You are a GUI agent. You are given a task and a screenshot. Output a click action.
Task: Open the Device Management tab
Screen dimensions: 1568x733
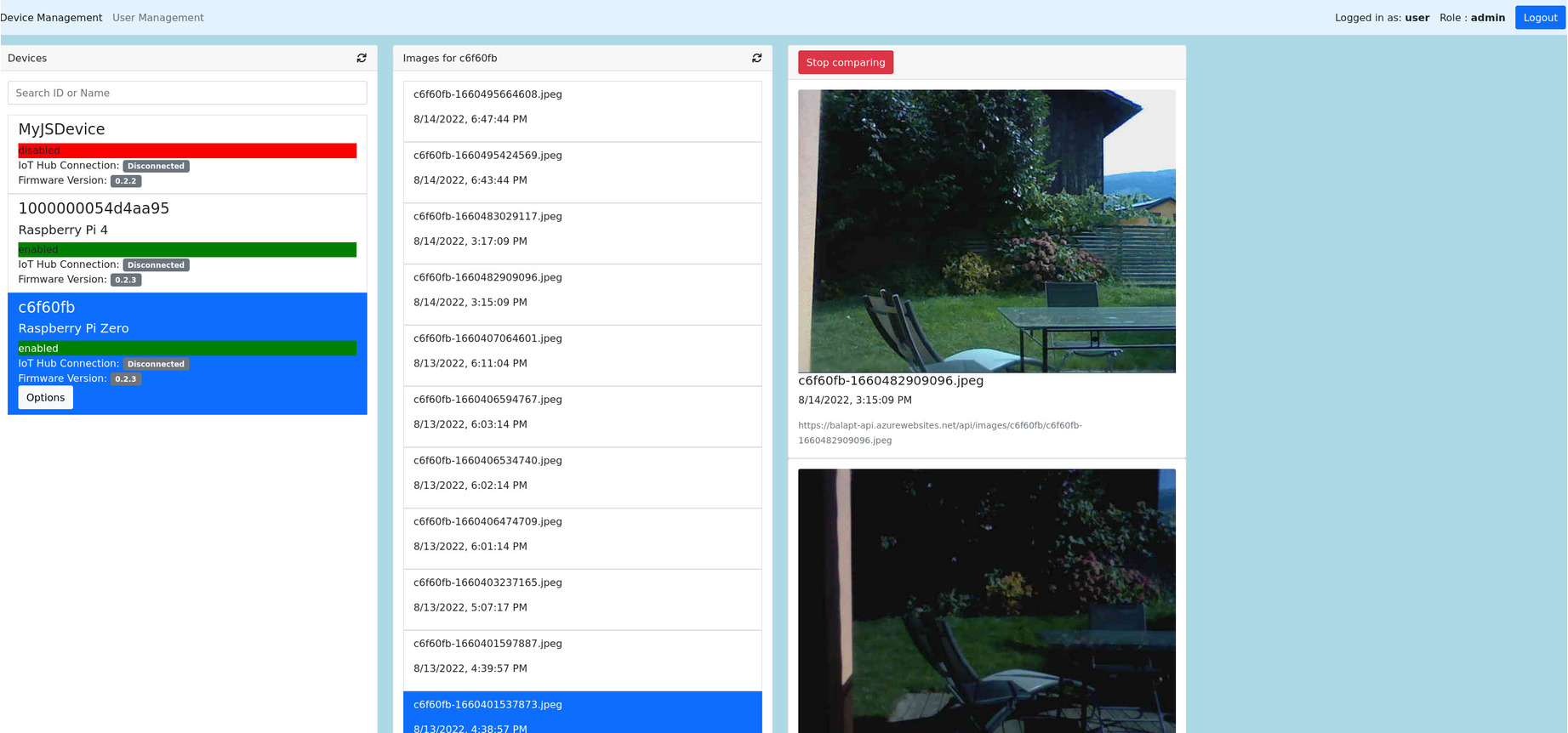51,18
